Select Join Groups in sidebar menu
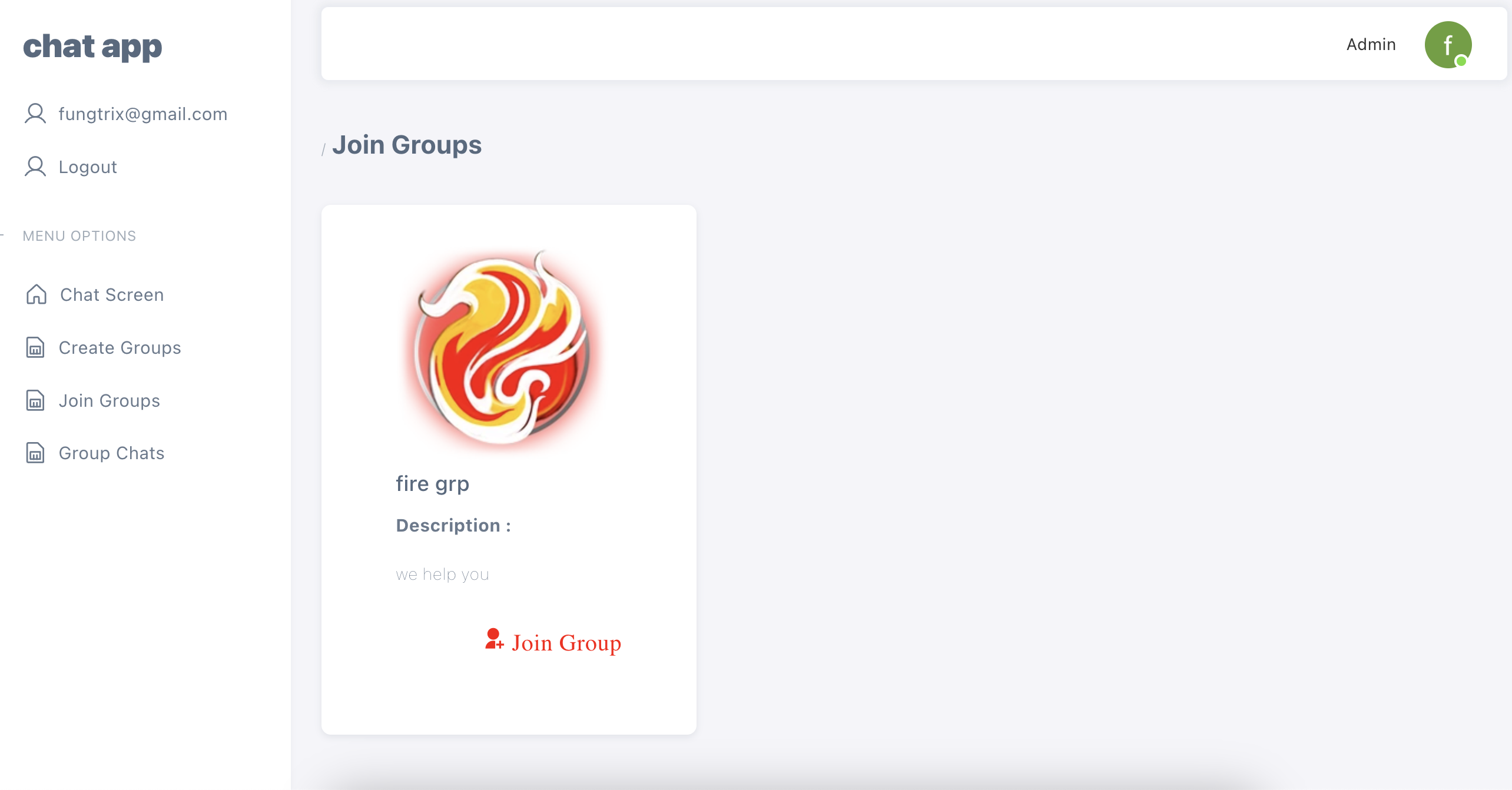The height and width of the screenshot is (790, 1512). (x=109, y=400)
